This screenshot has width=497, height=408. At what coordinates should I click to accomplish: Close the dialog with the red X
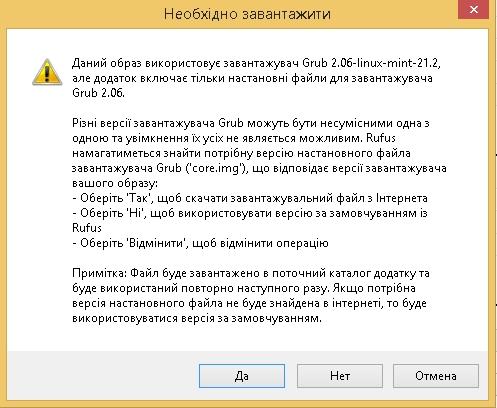474,10
